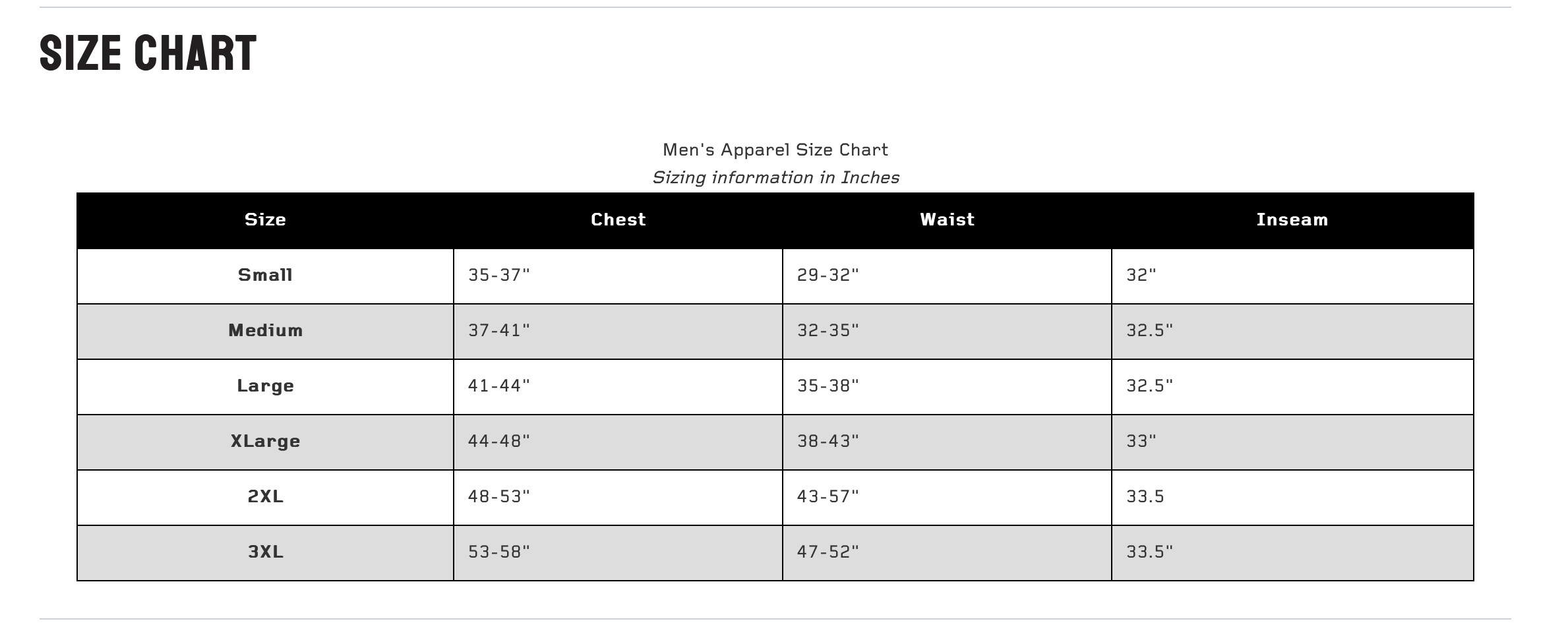Click the Large row inseam cell
Screen dimensions: 1568x642
[x=1150, y=386]
